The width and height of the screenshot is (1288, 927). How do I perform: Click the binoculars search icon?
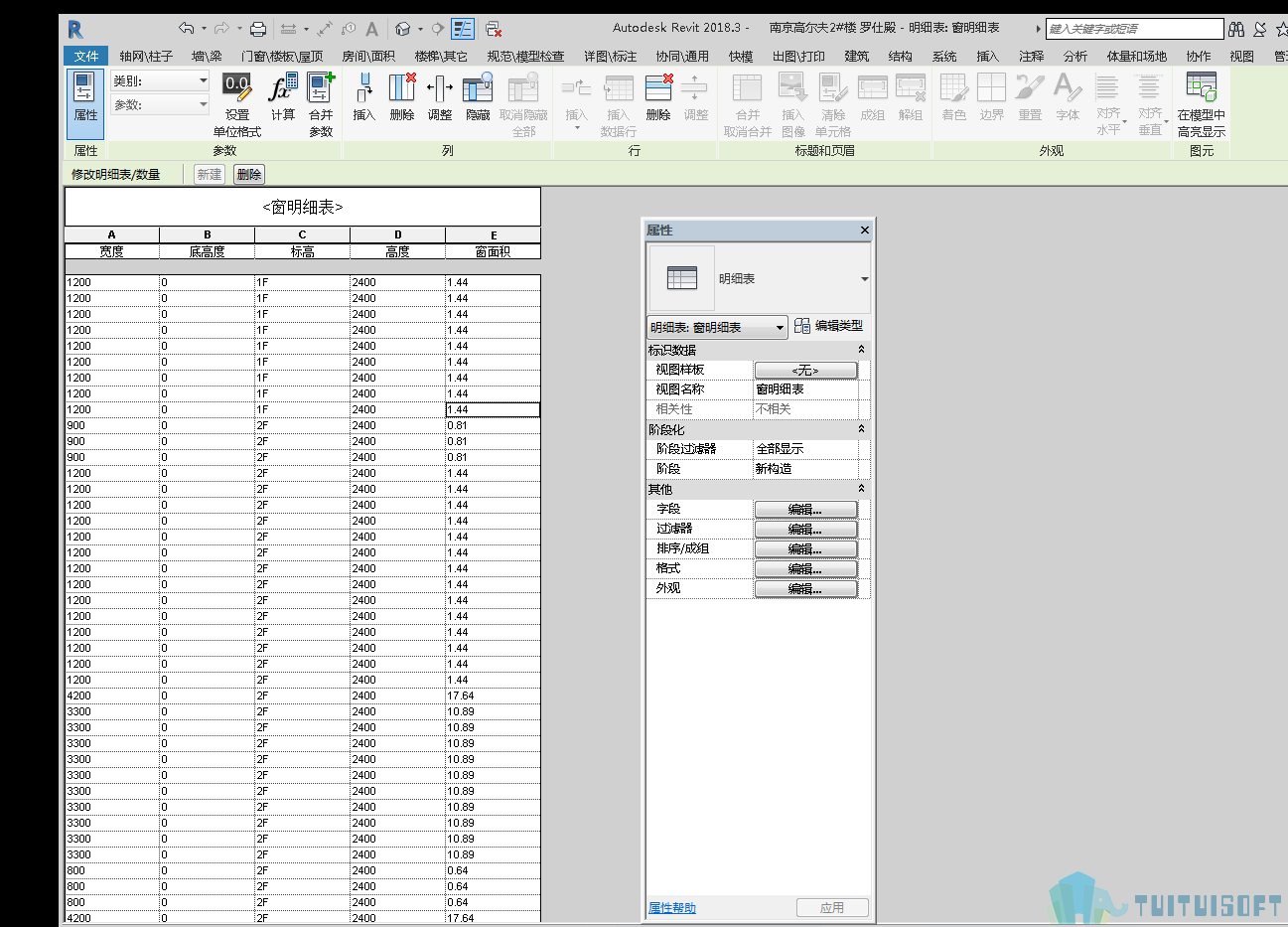pos(1236,29)
